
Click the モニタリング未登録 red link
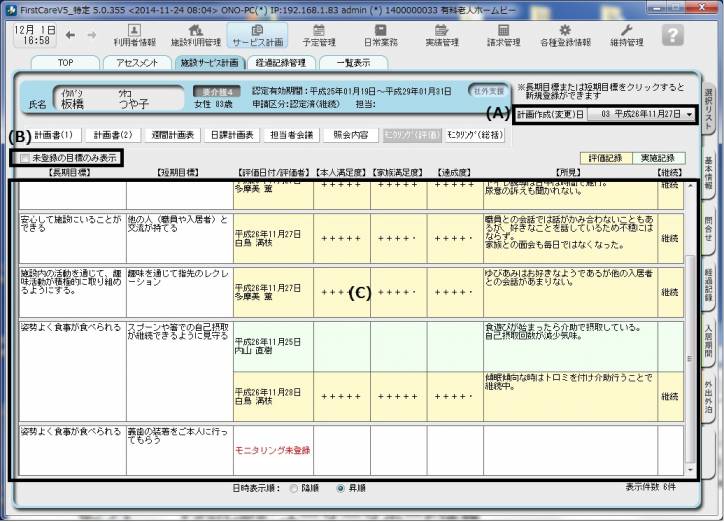pos(272,450)
